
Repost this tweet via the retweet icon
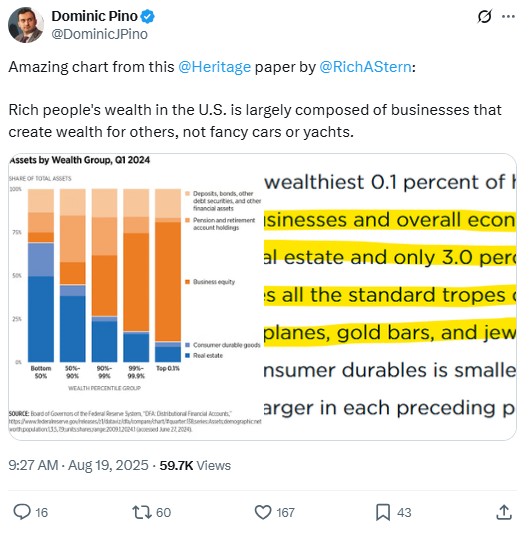pyautogui.click(x=142, y=512)
